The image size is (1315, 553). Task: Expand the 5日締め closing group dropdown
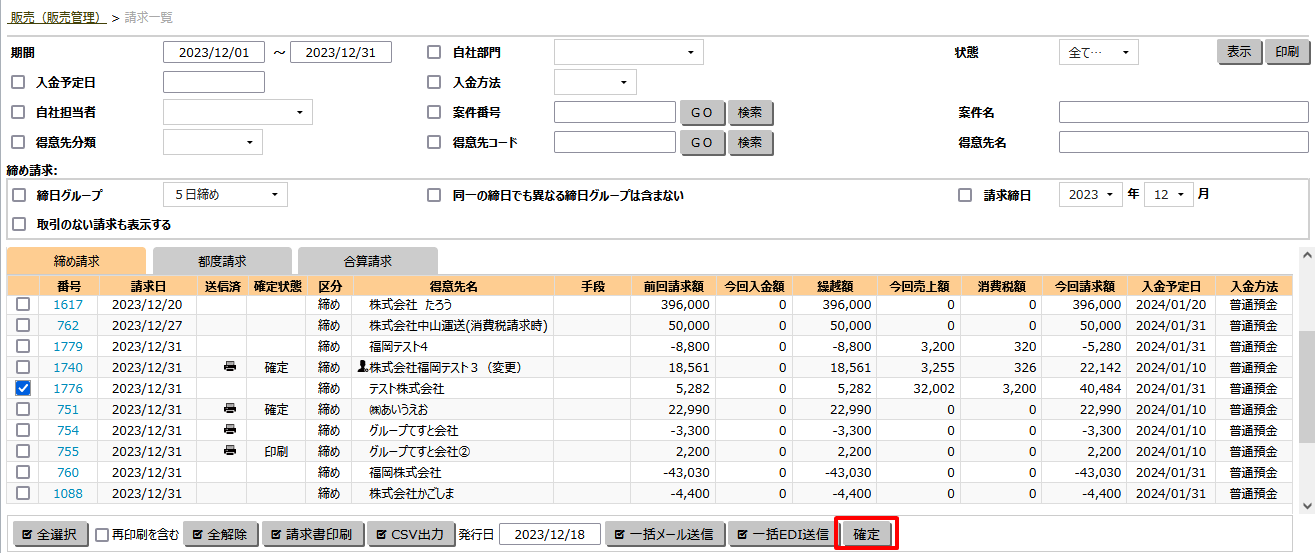coord(225,195)
